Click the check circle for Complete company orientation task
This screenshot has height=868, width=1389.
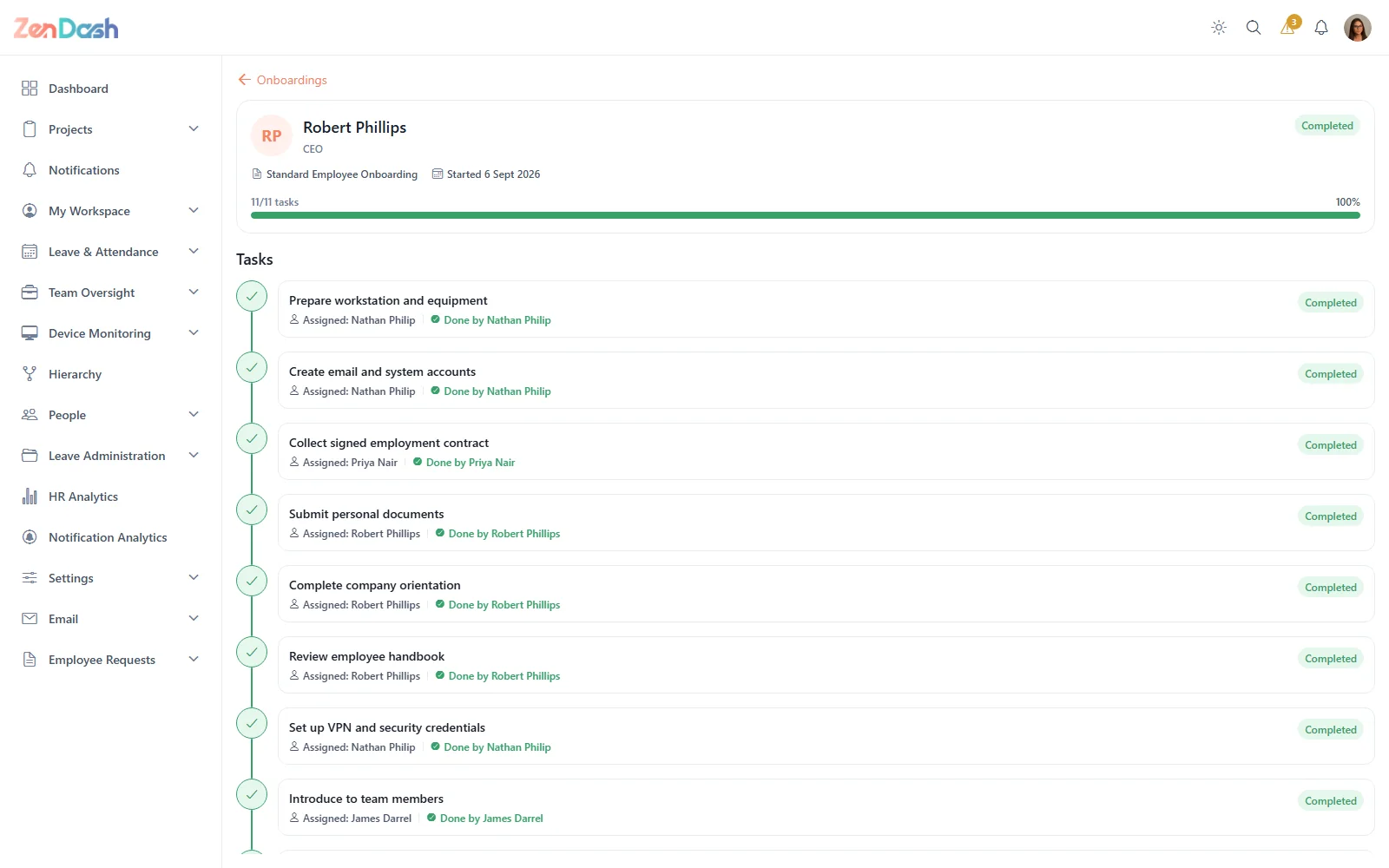252,581
